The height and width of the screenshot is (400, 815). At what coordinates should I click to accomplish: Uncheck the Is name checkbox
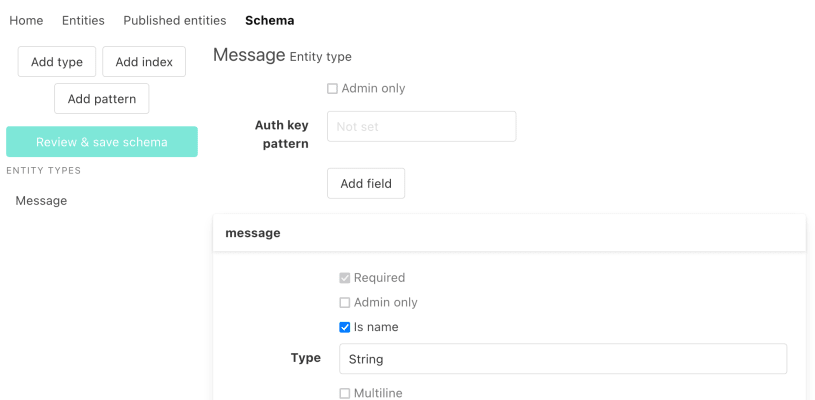click(x=345, y=327)
